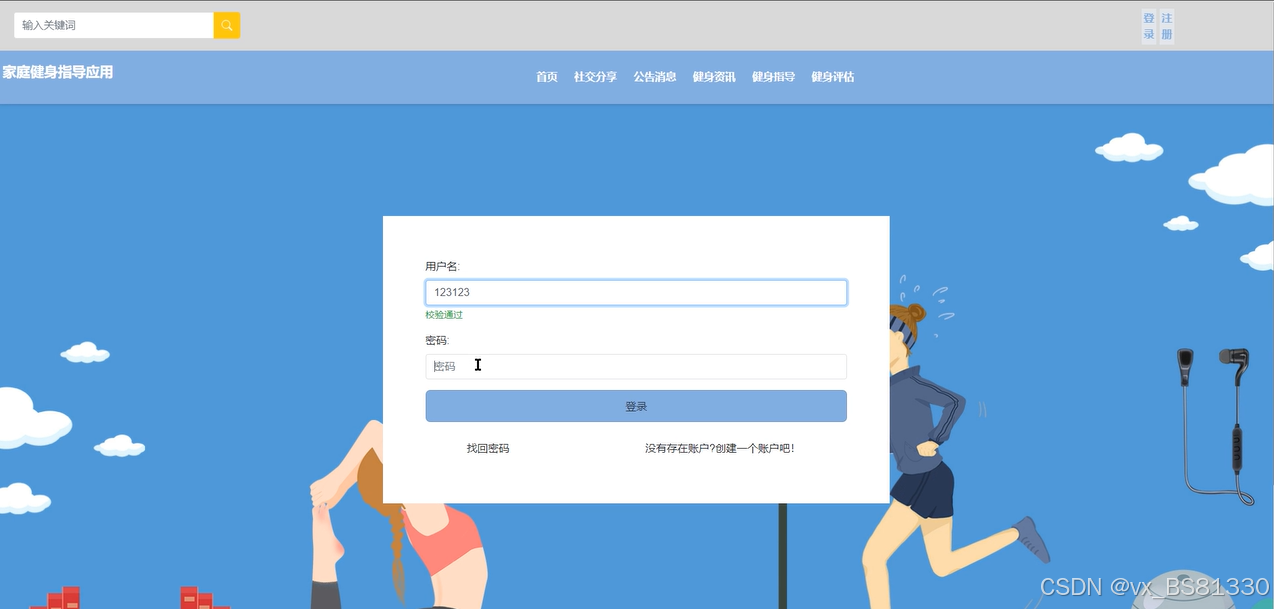Click the 密码: label above the field
Viewport: 1274px width, 609px height.
coord(437,341)
